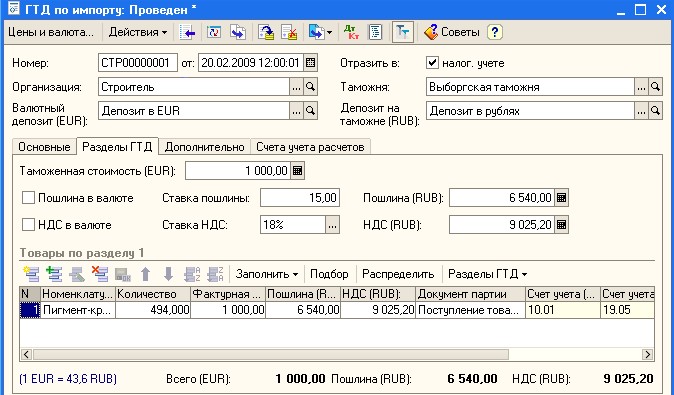Open Выборгская таможня details with magnifier icon
This screenshot has height=395, width=674.
pos(655,87)
